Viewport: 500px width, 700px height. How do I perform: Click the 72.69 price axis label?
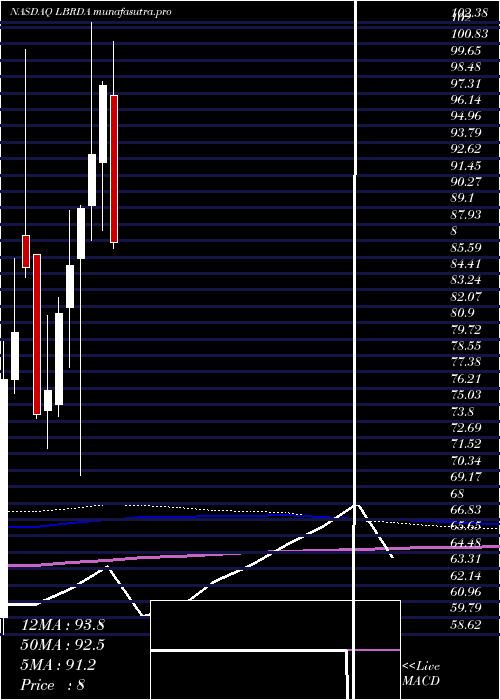[x=466, y=428]
